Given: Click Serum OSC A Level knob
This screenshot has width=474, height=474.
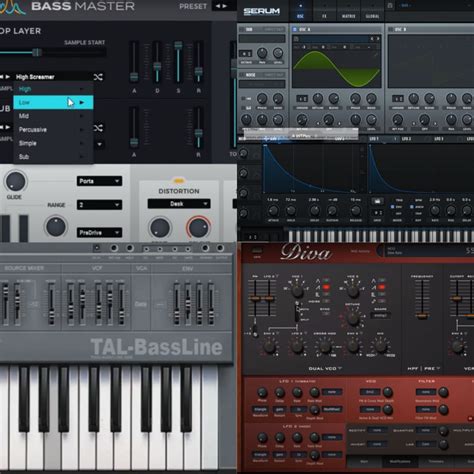Looking at the screenshot, I should coord(371,119).
